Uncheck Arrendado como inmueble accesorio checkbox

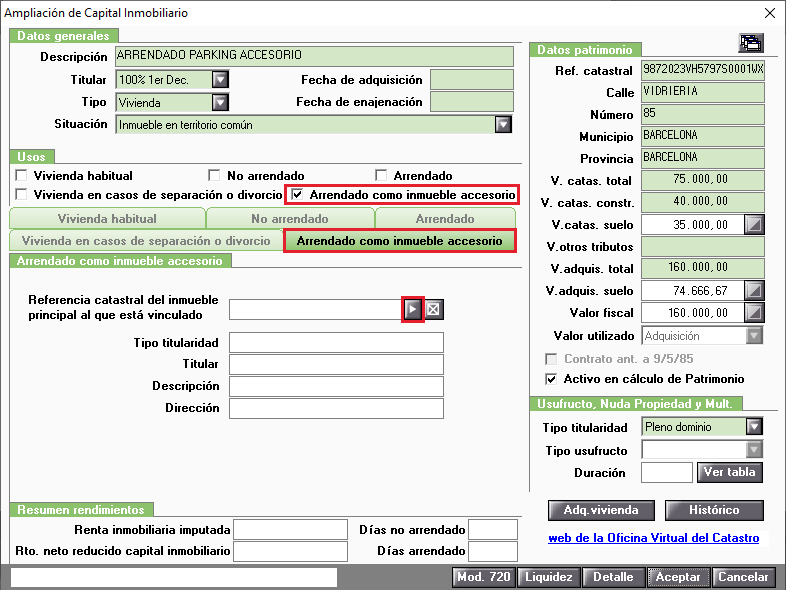297,194
